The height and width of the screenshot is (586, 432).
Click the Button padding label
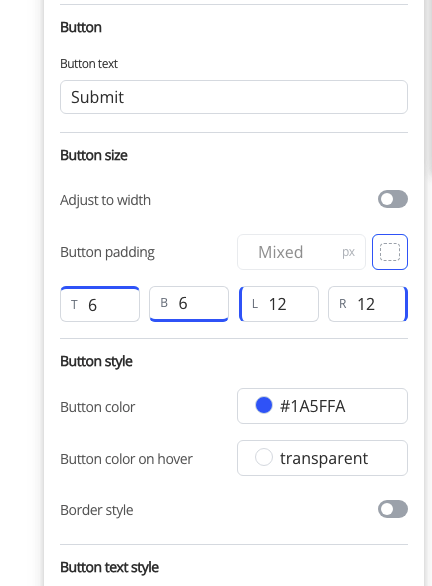point(108,253)
